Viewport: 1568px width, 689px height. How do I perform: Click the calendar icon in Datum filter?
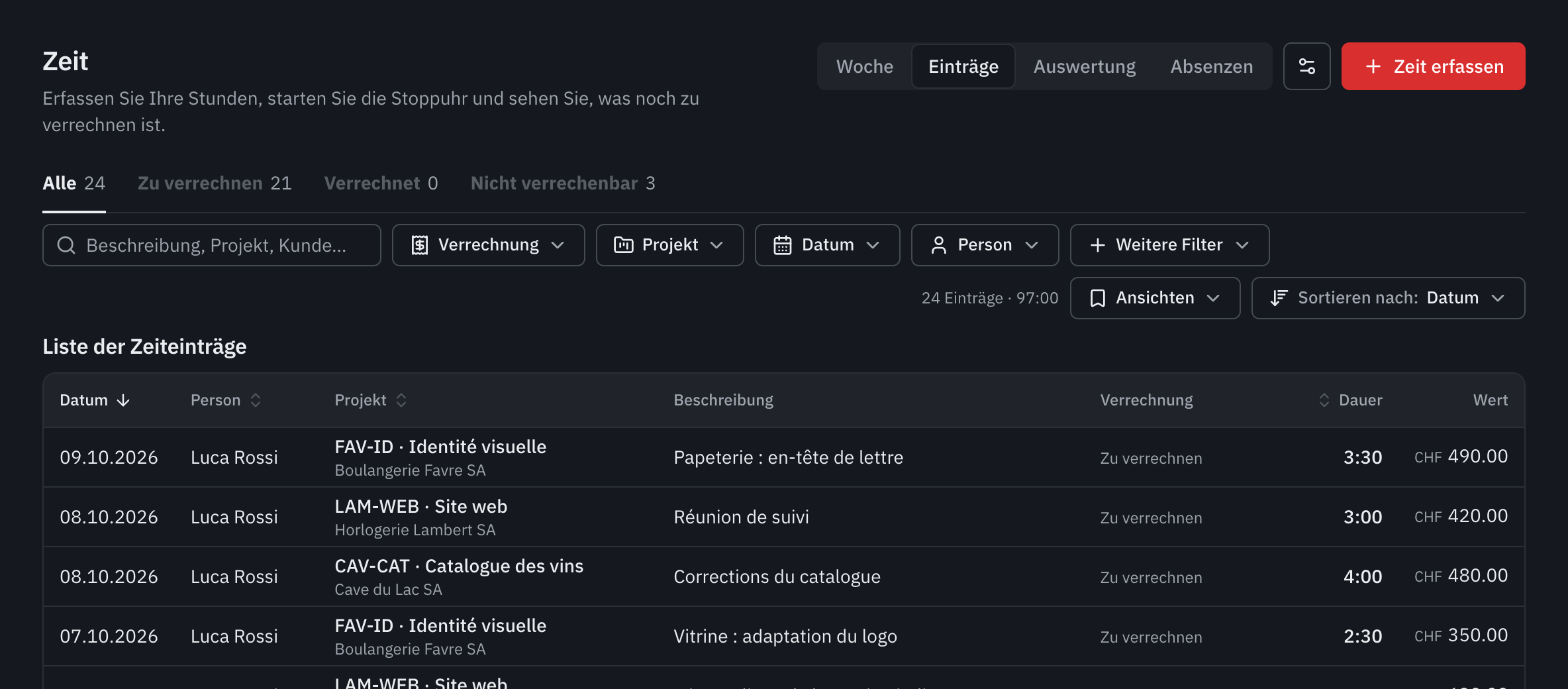click(783, 245)
